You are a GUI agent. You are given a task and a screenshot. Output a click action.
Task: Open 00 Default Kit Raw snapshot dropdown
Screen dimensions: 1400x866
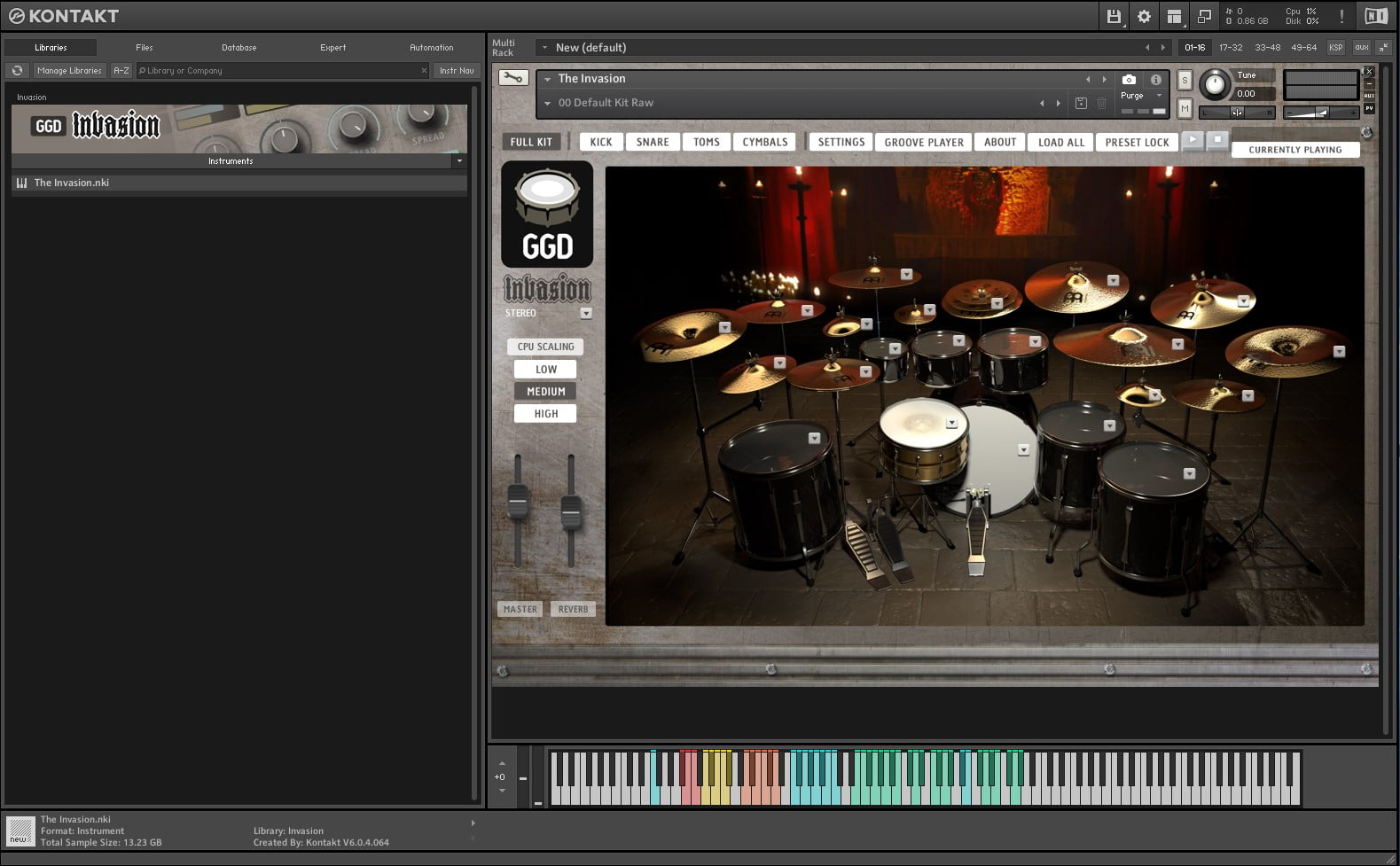click(x=548, y=104)
